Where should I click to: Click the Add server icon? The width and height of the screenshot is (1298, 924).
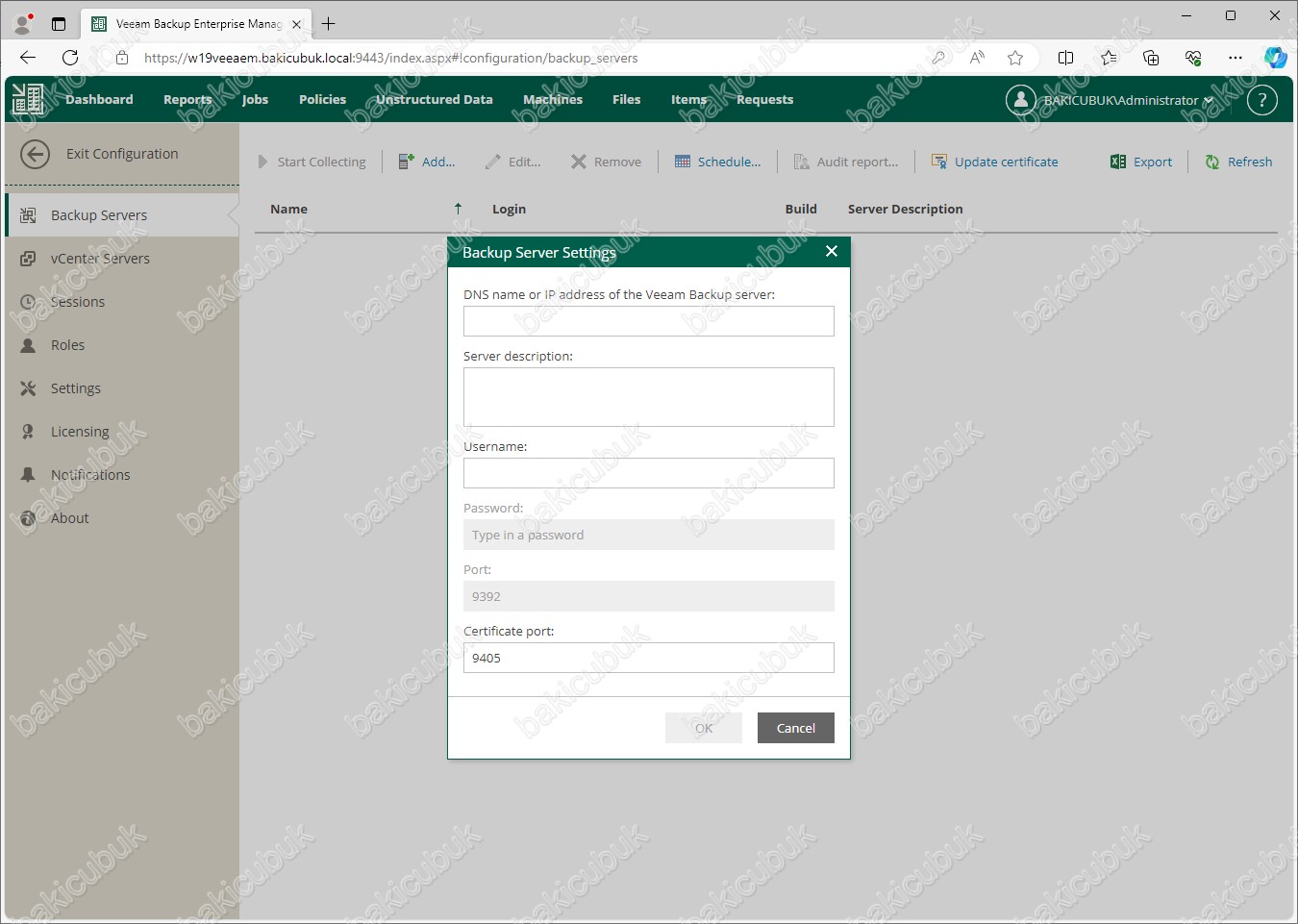tap(407, 162)
